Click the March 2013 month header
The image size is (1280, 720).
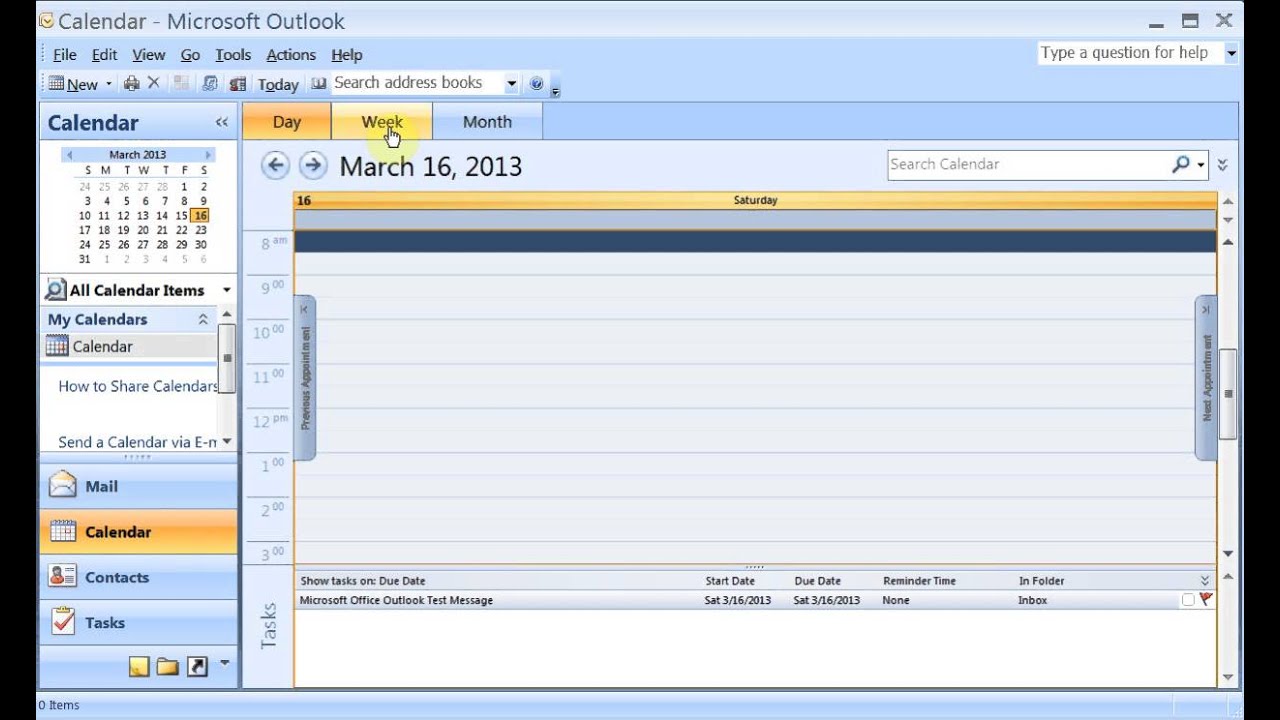pyautogui.click(x=138, y=155)
